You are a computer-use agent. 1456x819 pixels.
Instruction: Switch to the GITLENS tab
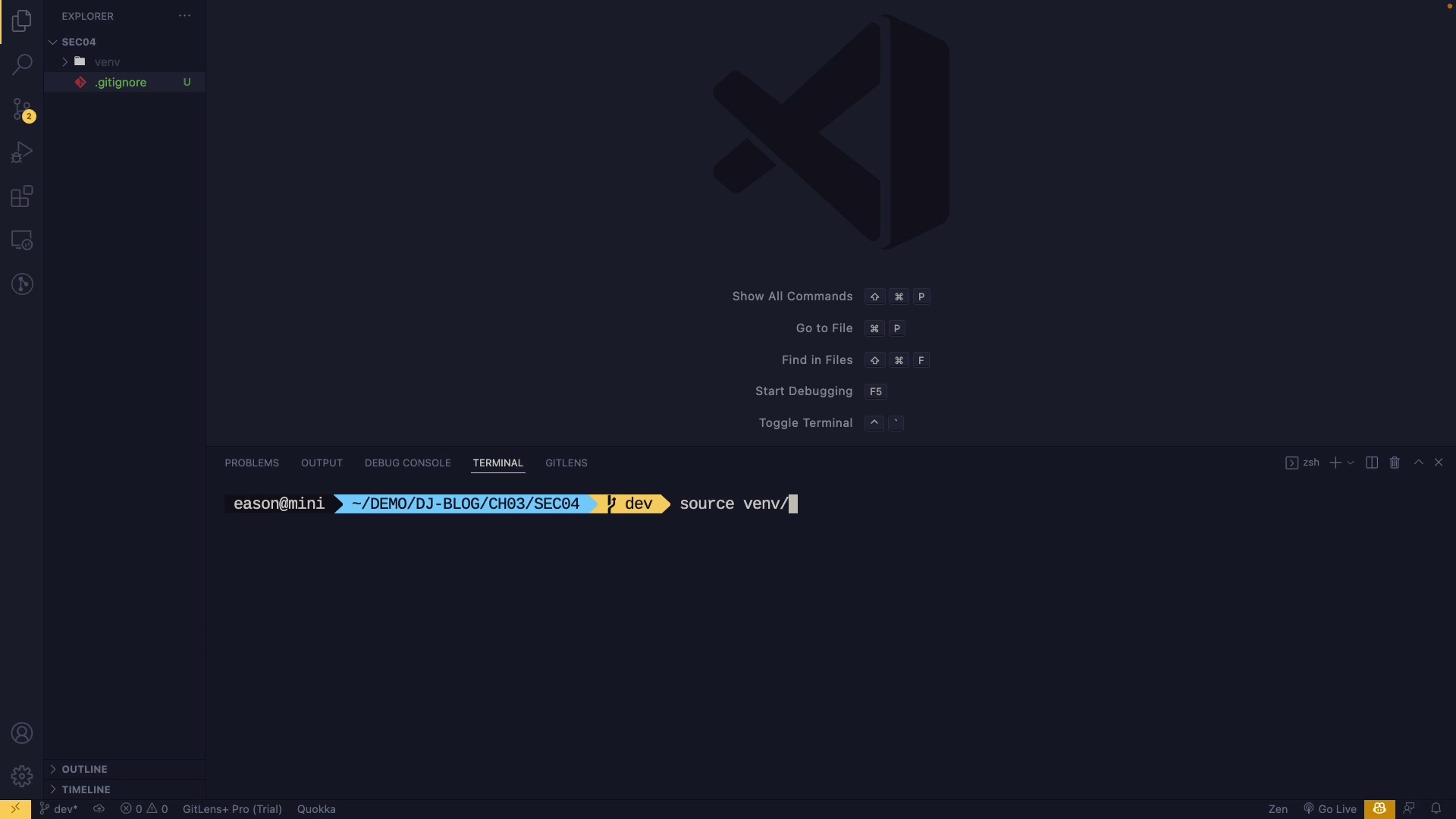pos(566,463)
